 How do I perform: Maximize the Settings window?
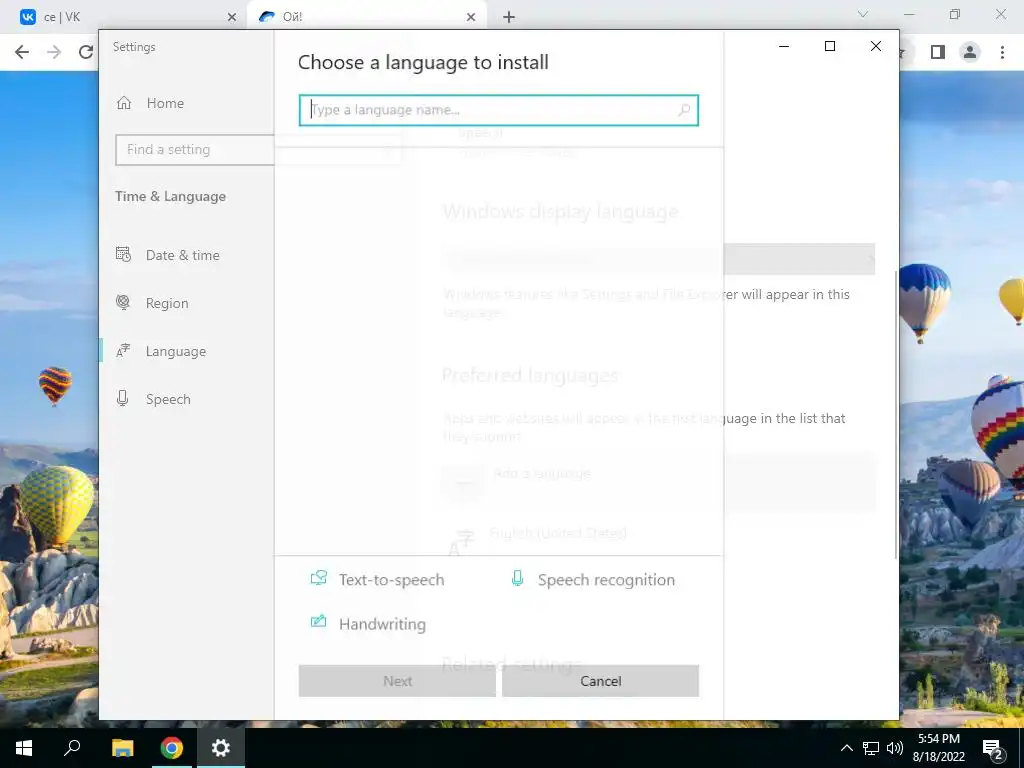[x=830, y=46]
